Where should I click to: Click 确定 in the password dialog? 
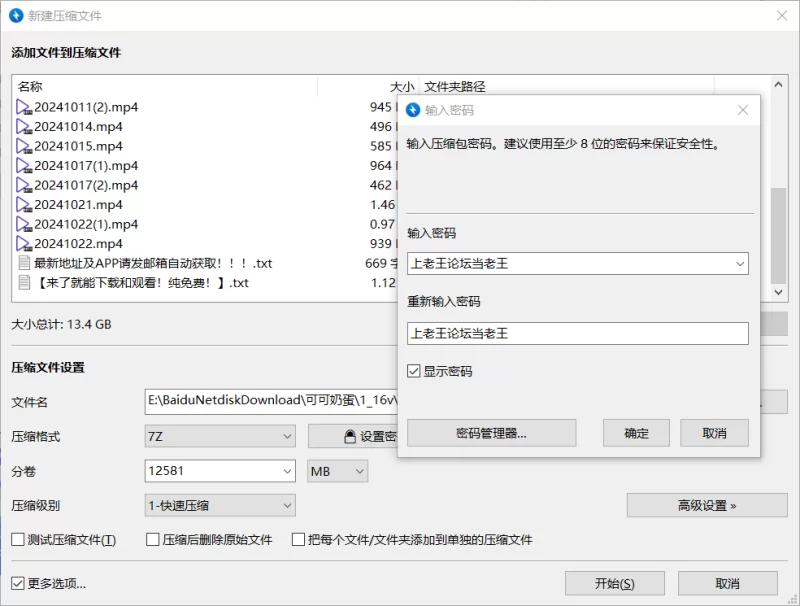point(636,434)
